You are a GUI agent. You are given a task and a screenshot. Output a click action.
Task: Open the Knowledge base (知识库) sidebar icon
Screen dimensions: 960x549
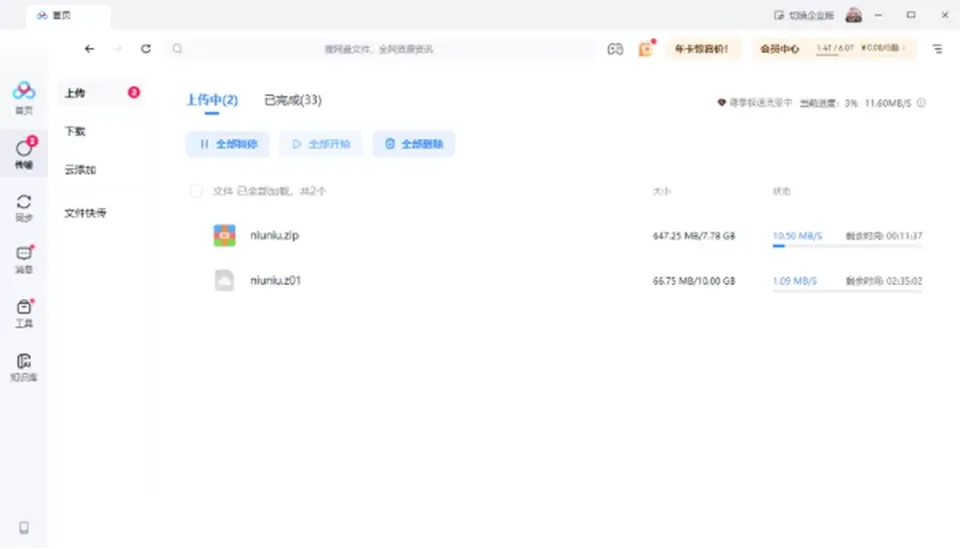point(24,367)
